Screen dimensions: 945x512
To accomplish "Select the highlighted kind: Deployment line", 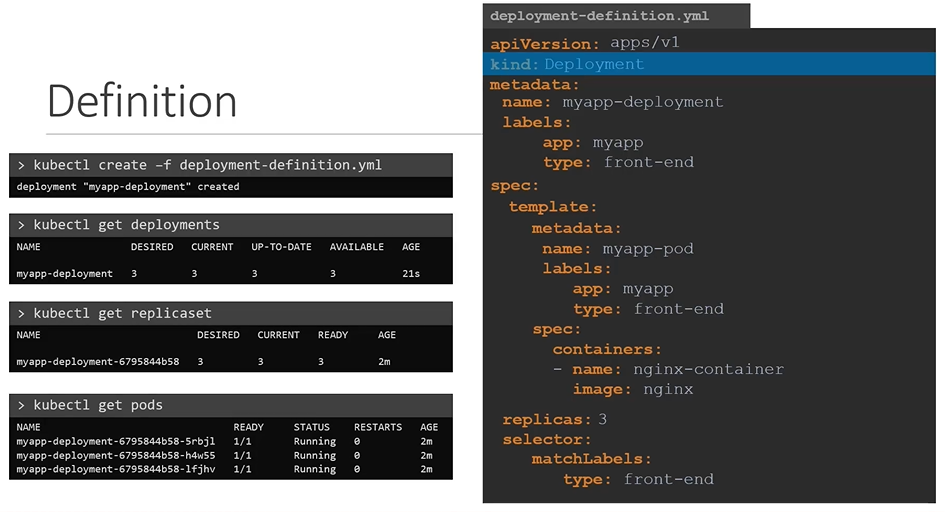I will [567, 64].
